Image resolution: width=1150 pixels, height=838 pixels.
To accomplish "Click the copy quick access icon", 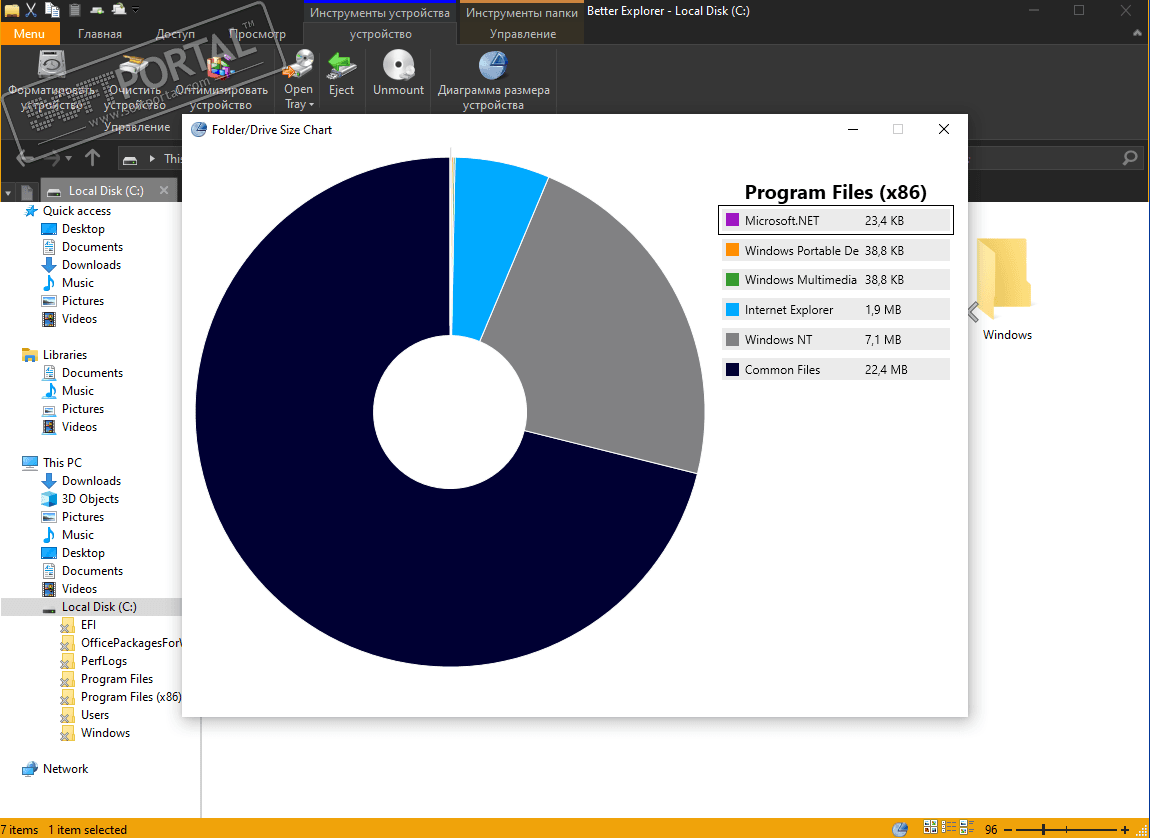I will click(x=52, y=10).
